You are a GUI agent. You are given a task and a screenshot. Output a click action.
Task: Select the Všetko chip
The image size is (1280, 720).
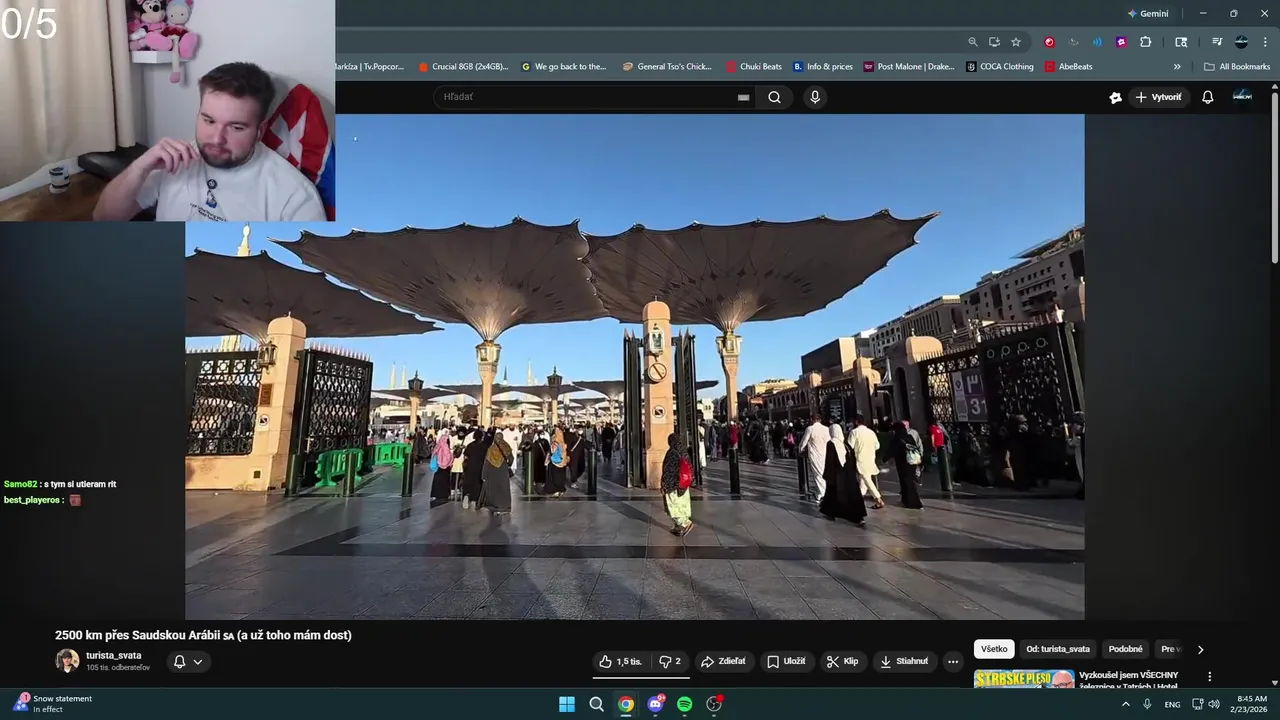[994, 649]
